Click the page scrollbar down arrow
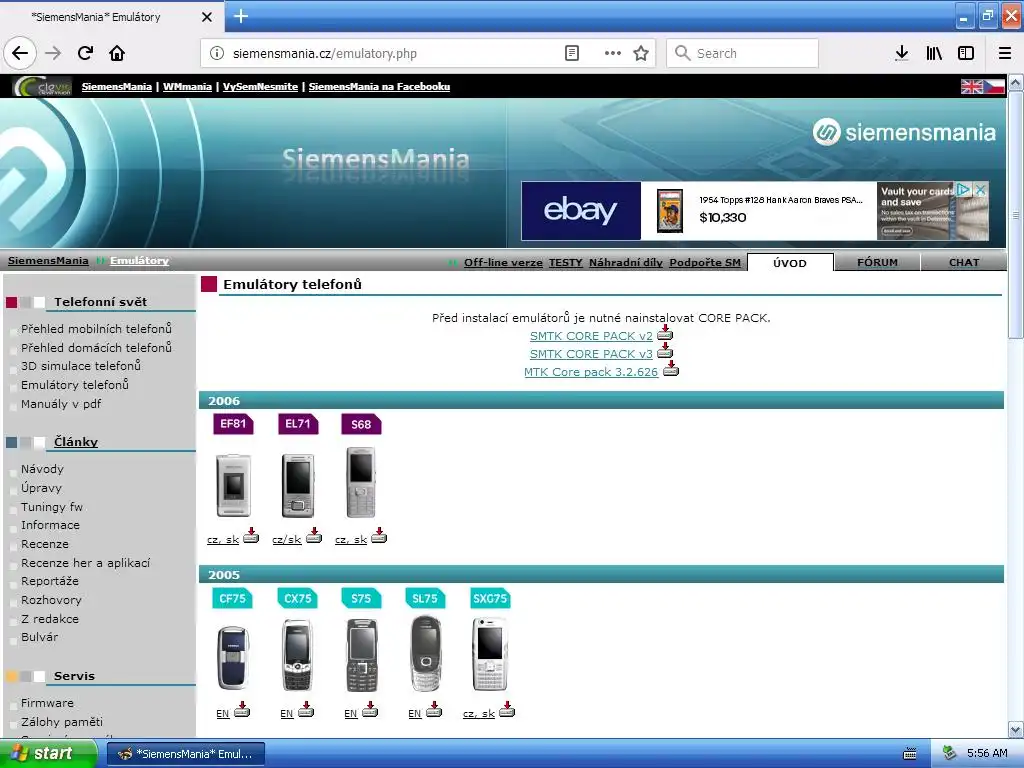The image size is (1024, 768). pyautogui.click(x=1016, y=729)
